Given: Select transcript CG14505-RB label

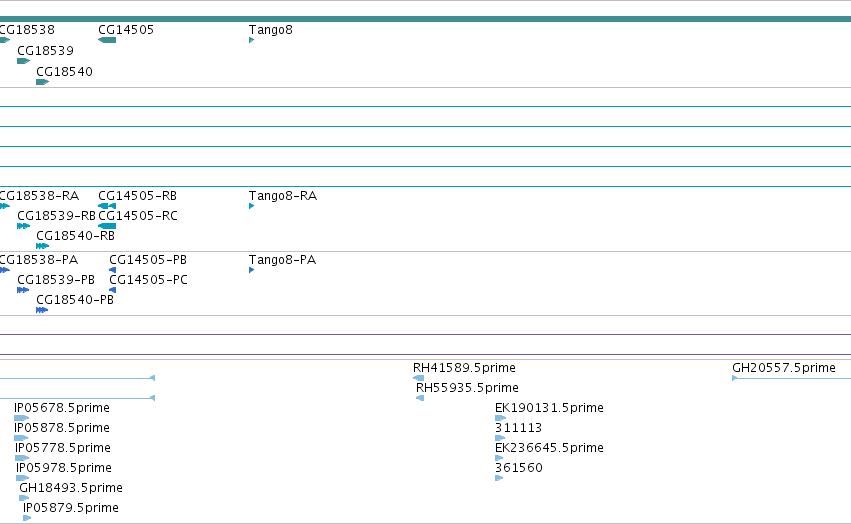Looking at the screenshot, I should 138,195.
